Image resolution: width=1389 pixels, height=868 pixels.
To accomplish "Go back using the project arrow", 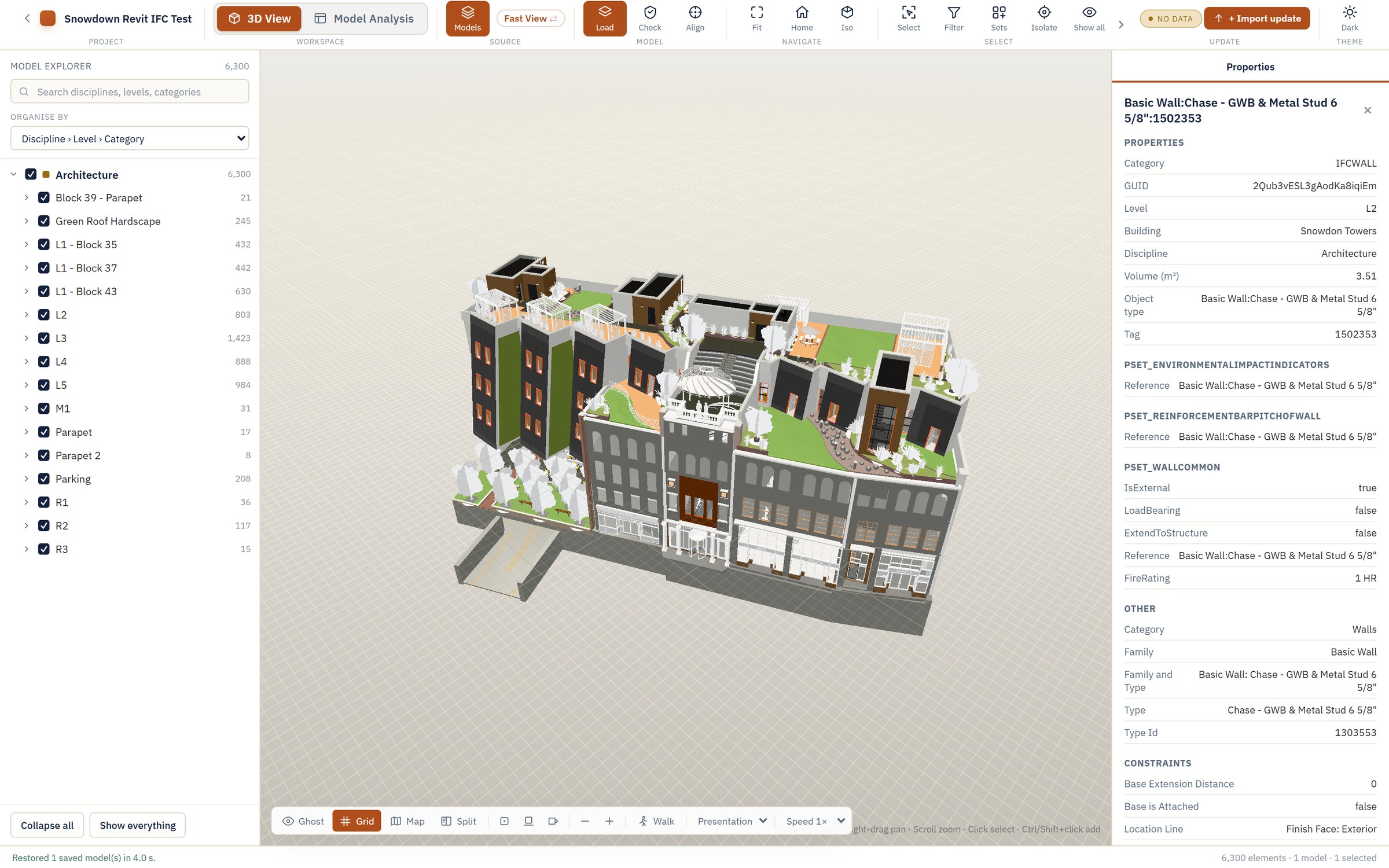I will pyautogui.click(x=27, y=19).
